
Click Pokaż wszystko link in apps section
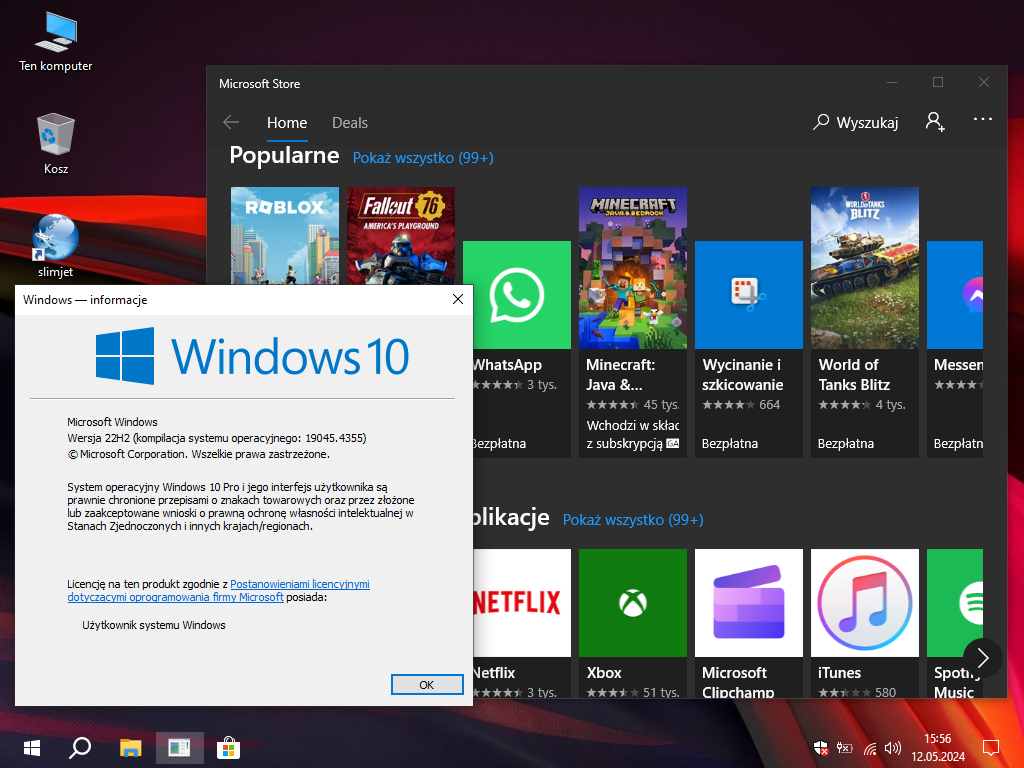click(x=633, y=520)
